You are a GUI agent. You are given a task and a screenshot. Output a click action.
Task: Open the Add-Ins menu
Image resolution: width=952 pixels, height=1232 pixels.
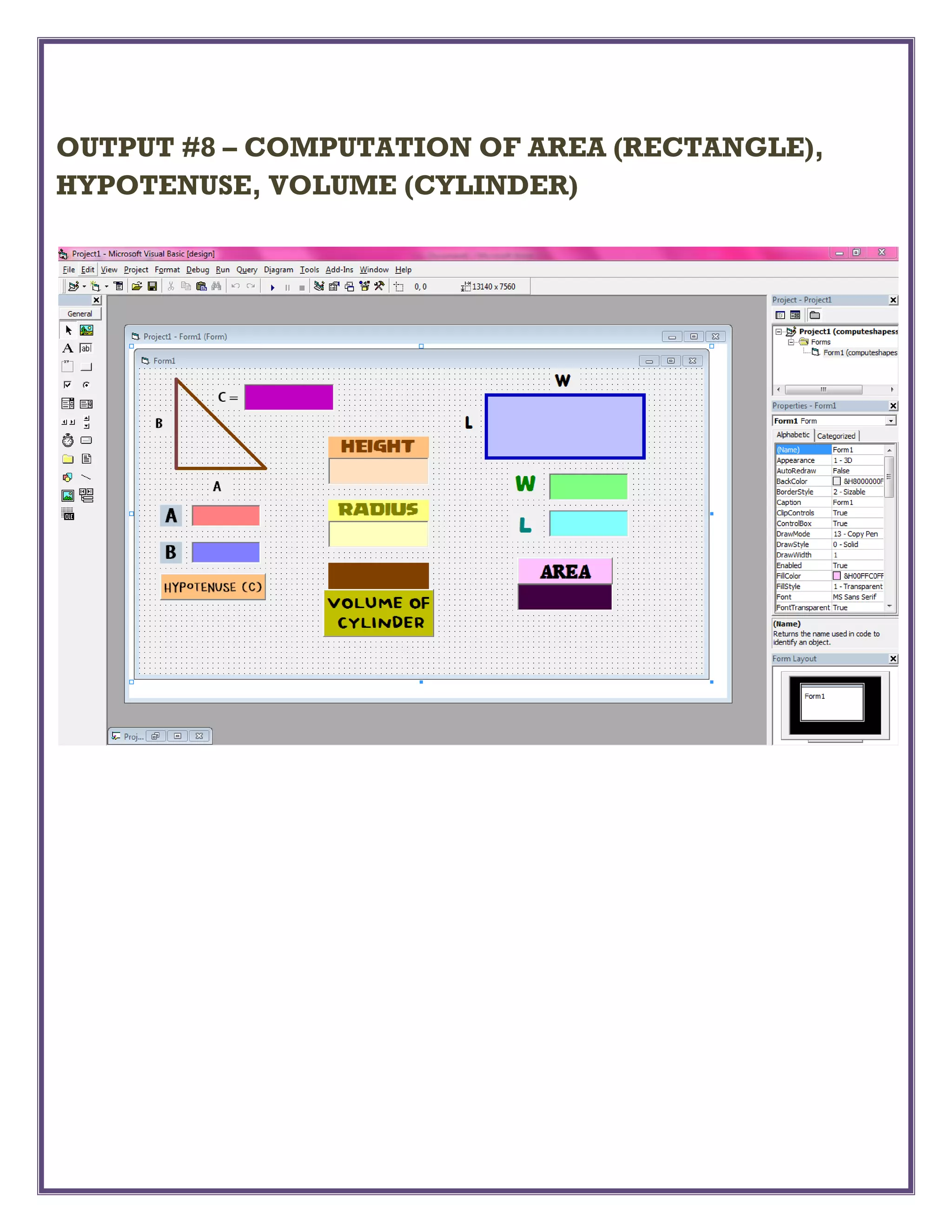tap(339, 270)
